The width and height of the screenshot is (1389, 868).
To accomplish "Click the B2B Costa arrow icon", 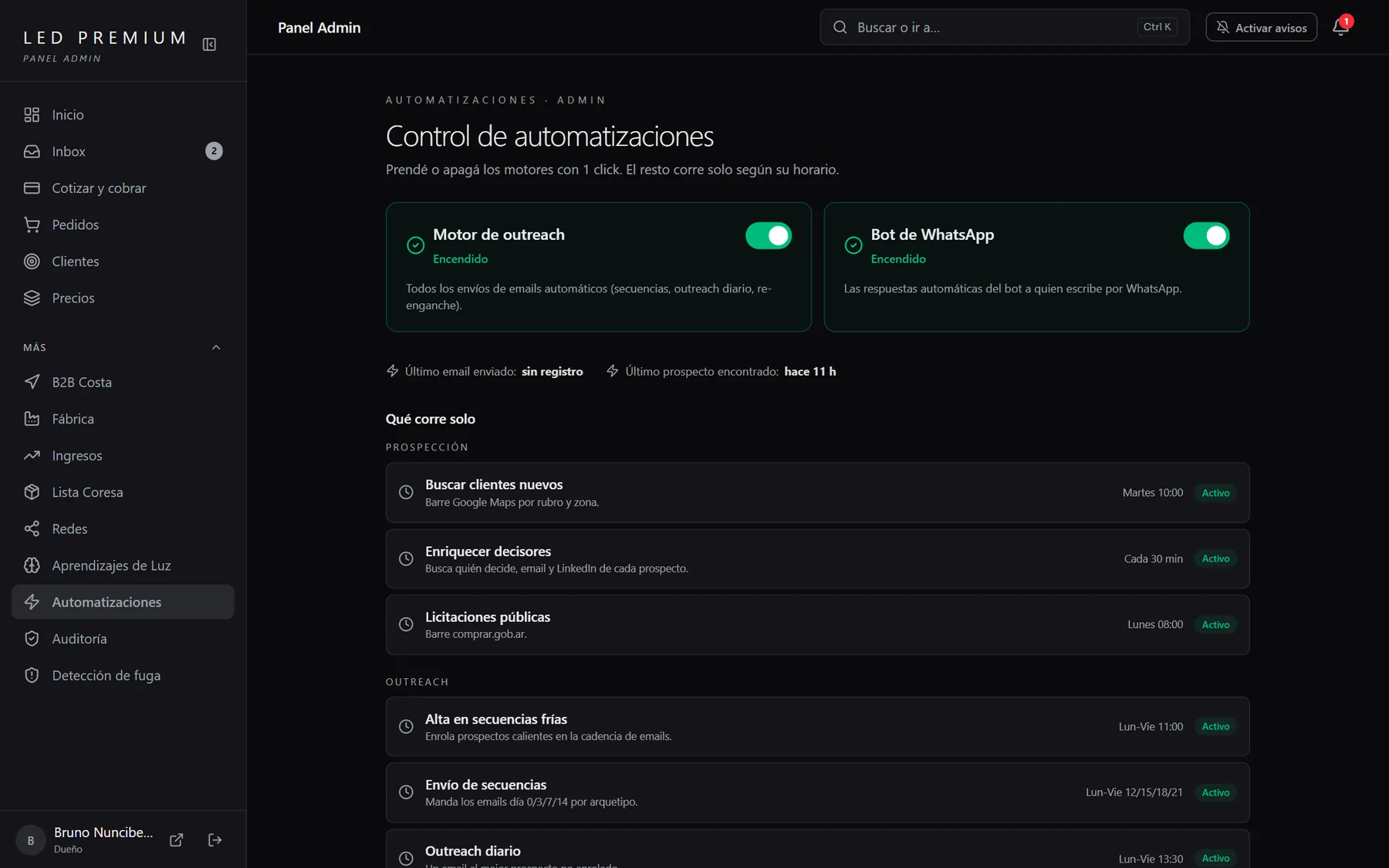I will tap(32, 382).
